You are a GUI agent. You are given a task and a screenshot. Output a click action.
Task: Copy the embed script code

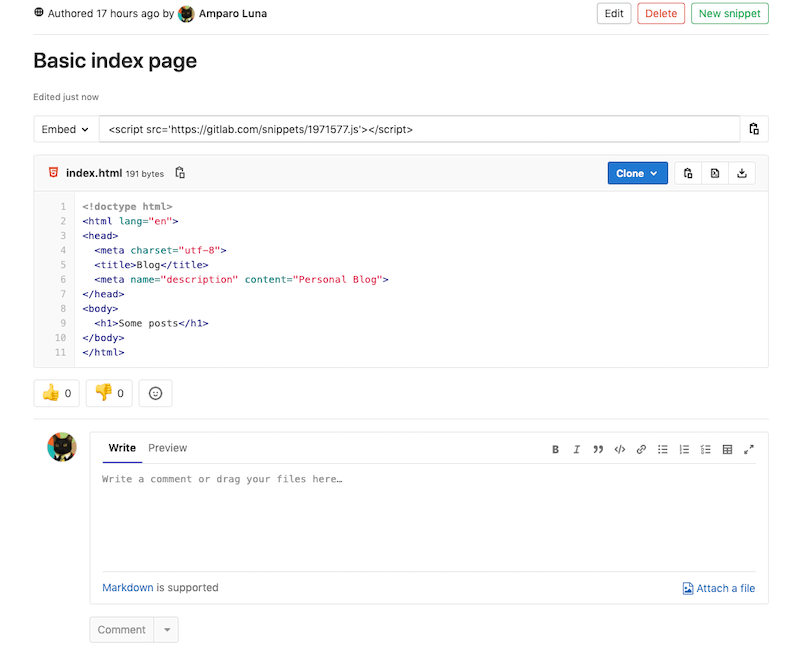click(x=754, y=128)
